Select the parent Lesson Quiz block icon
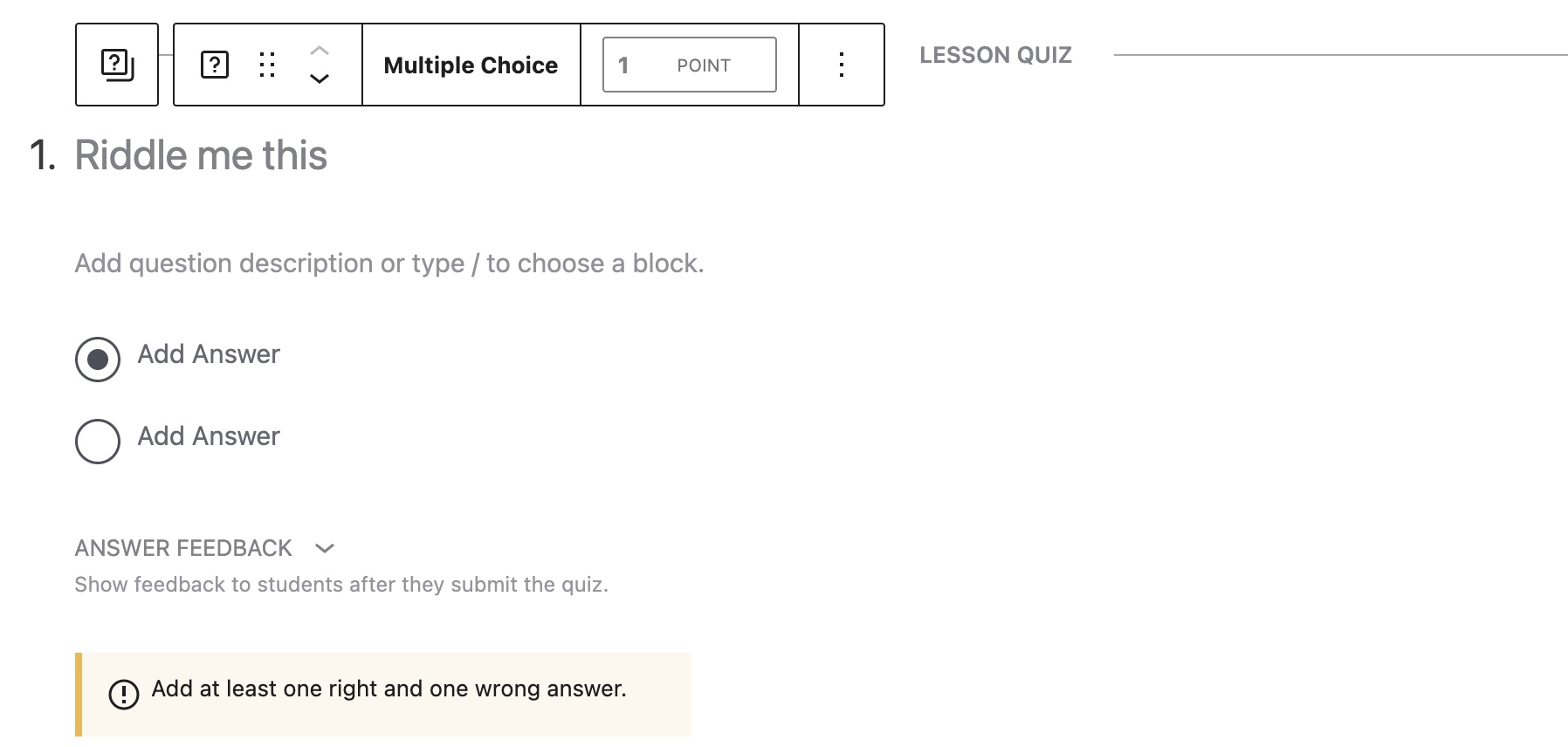The image size is (1568, 747). click(116, 63)
